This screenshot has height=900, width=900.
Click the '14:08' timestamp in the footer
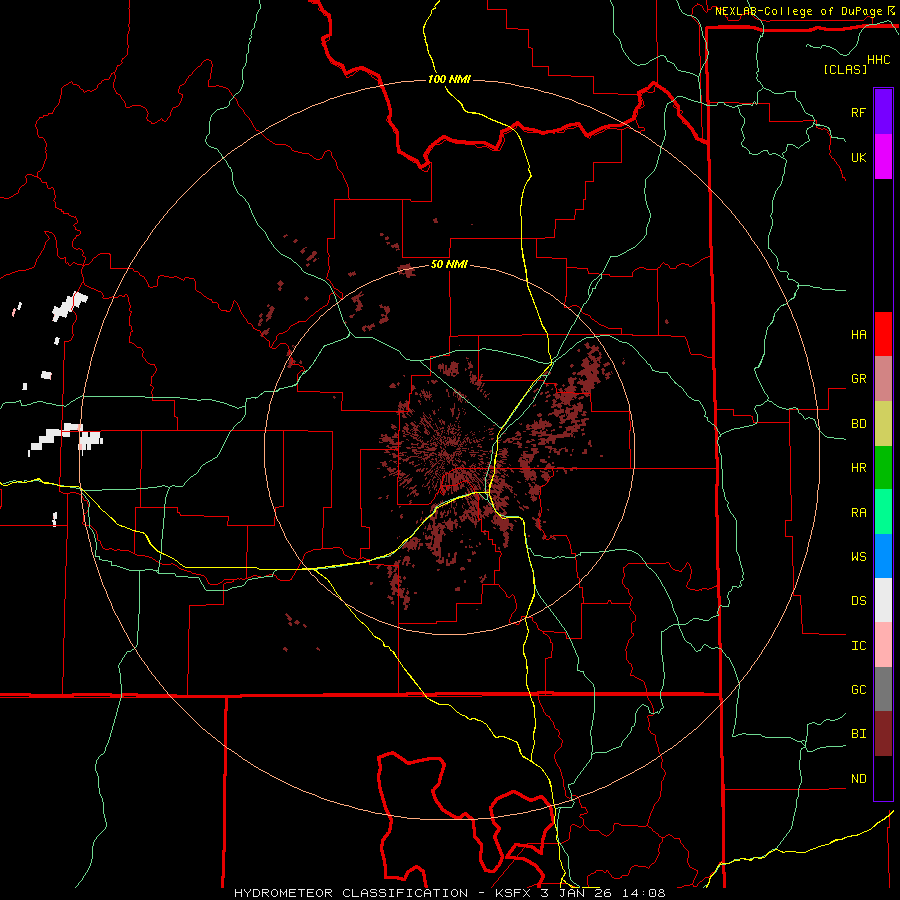pyautogui.click(x=645, y=893)
